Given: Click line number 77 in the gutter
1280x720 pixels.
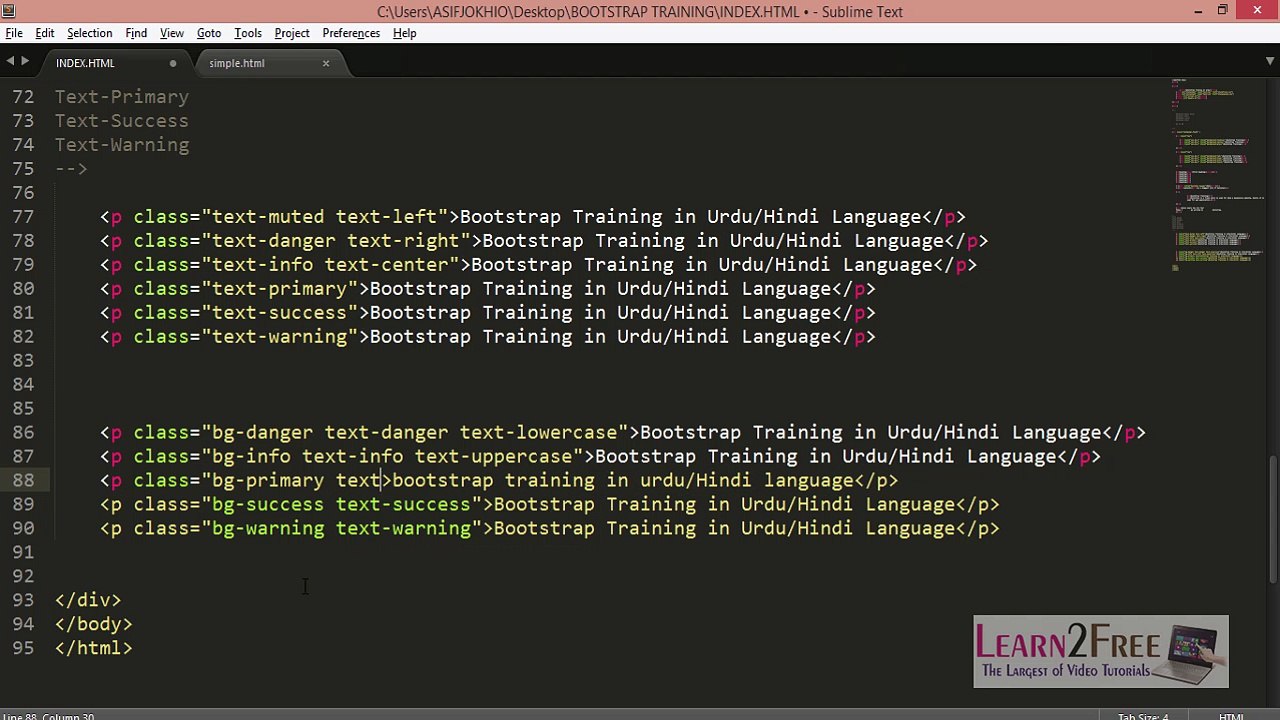Looking at the screenshot, I should [24, 216].
